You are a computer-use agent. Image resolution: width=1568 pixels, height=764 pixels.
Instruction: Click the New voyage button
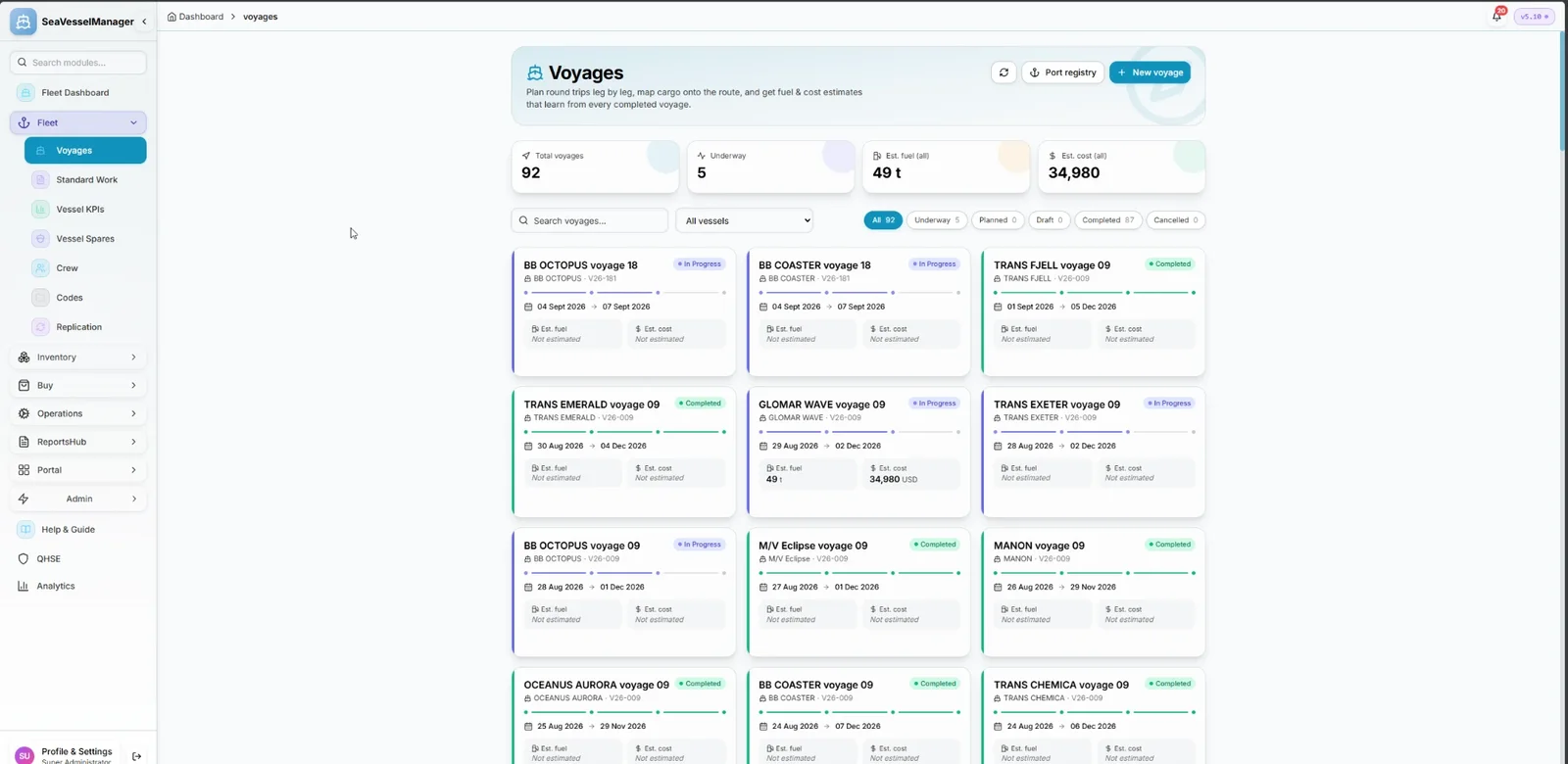tap(1150, 72)
